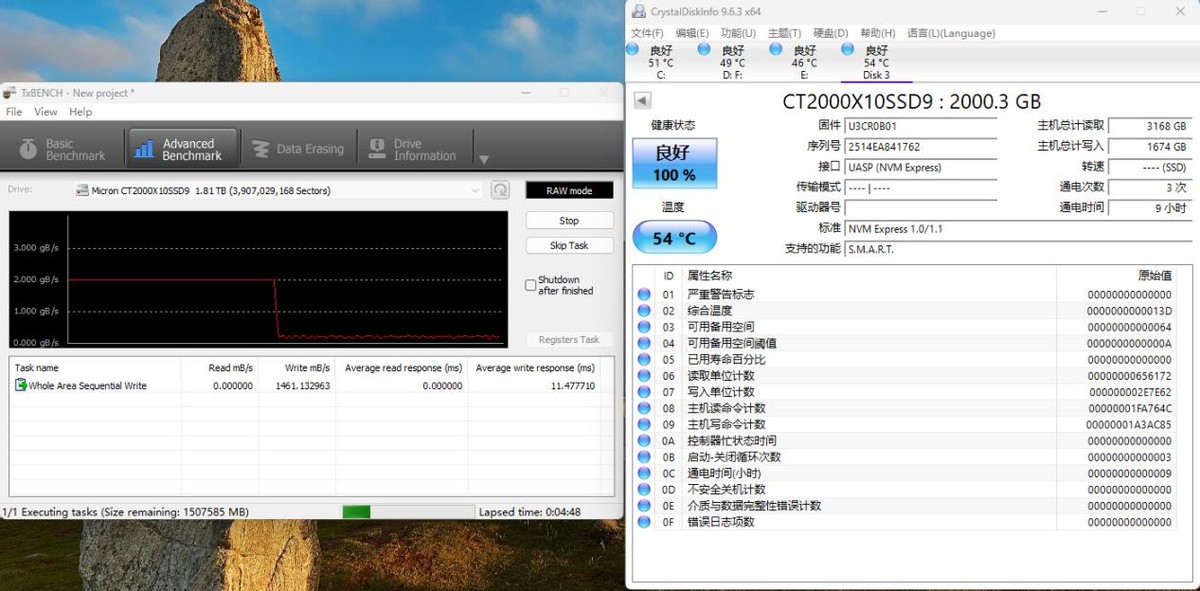Screen dimensions: 1200x591
Task: Click the Registers Task button
Action: click(x=569, y=340)
